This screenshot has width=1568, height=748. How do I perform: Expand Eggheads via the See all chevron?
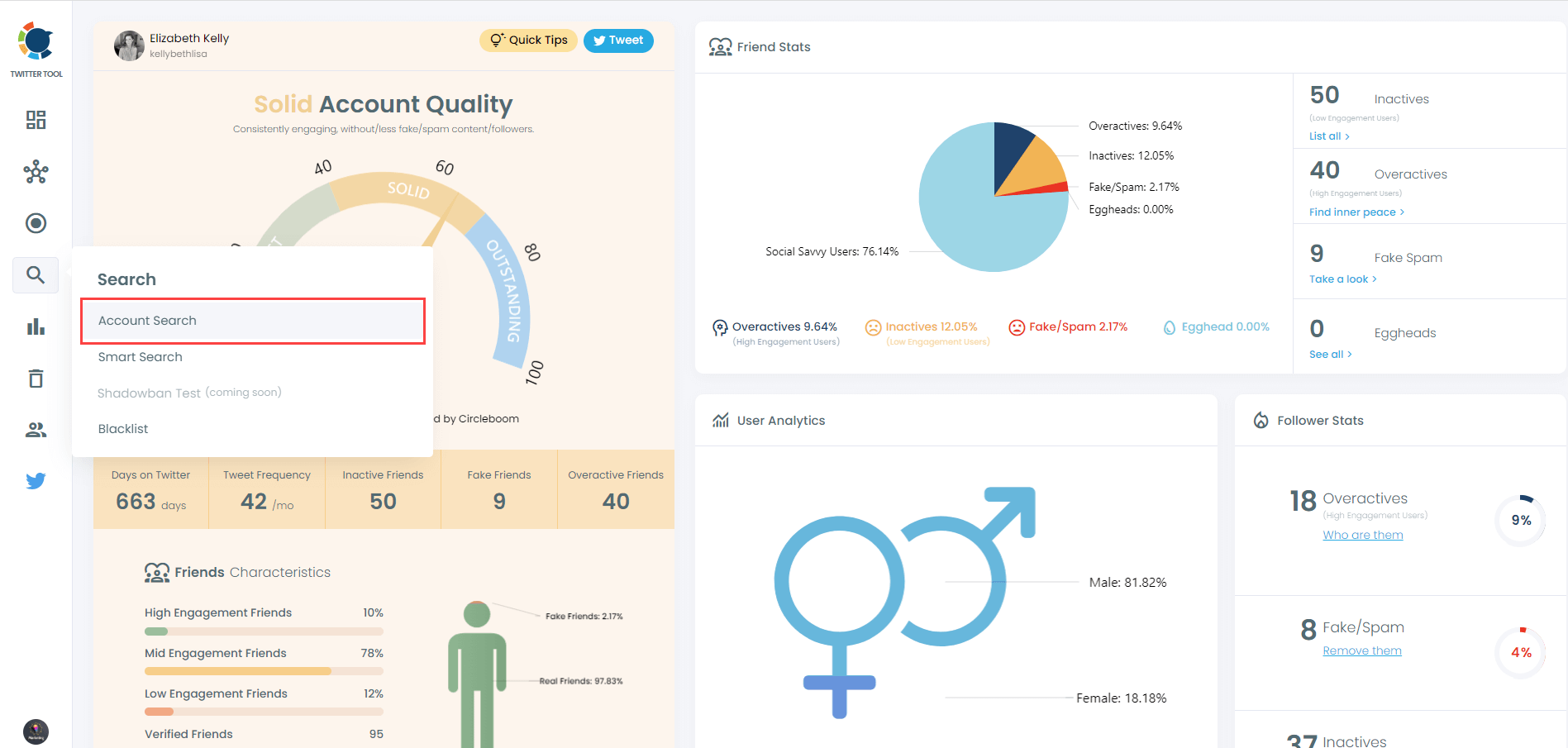click(1327, 354)
